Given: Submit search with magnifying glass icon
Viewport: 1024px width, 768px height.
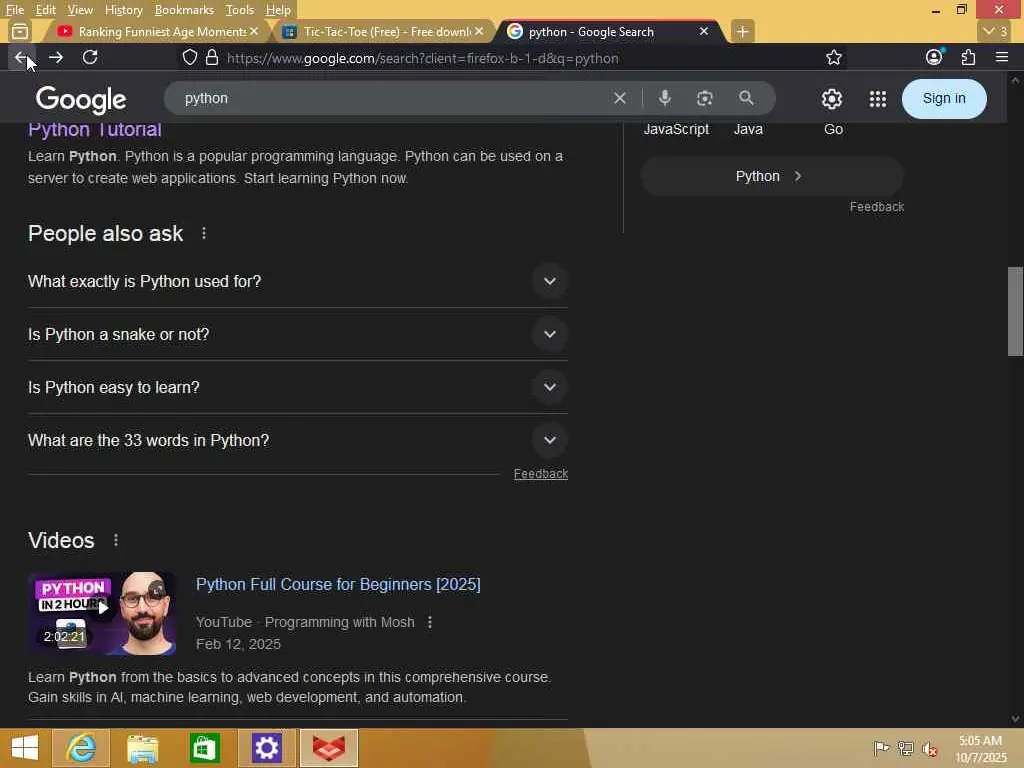Looking at the screenshot, I should click(x=746, y=99).
